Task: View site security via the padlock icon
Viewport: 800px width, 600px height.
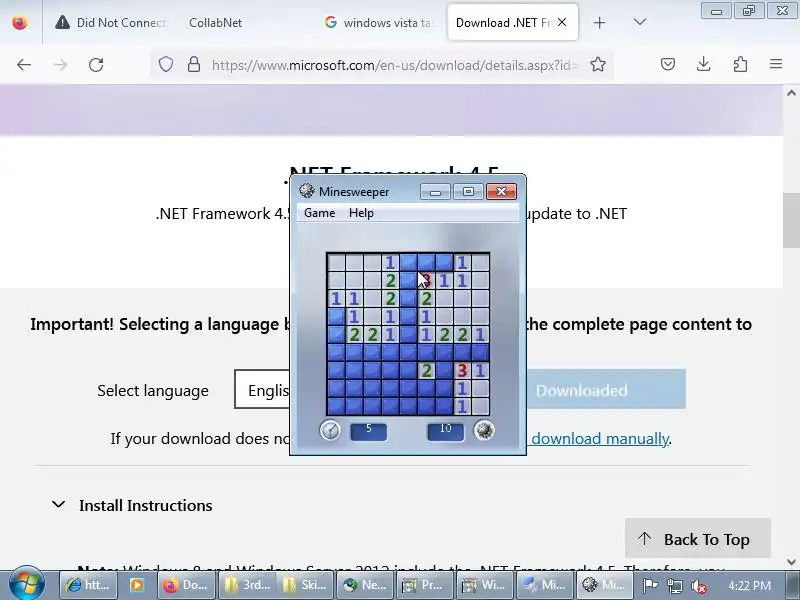Action: point(194,65)
